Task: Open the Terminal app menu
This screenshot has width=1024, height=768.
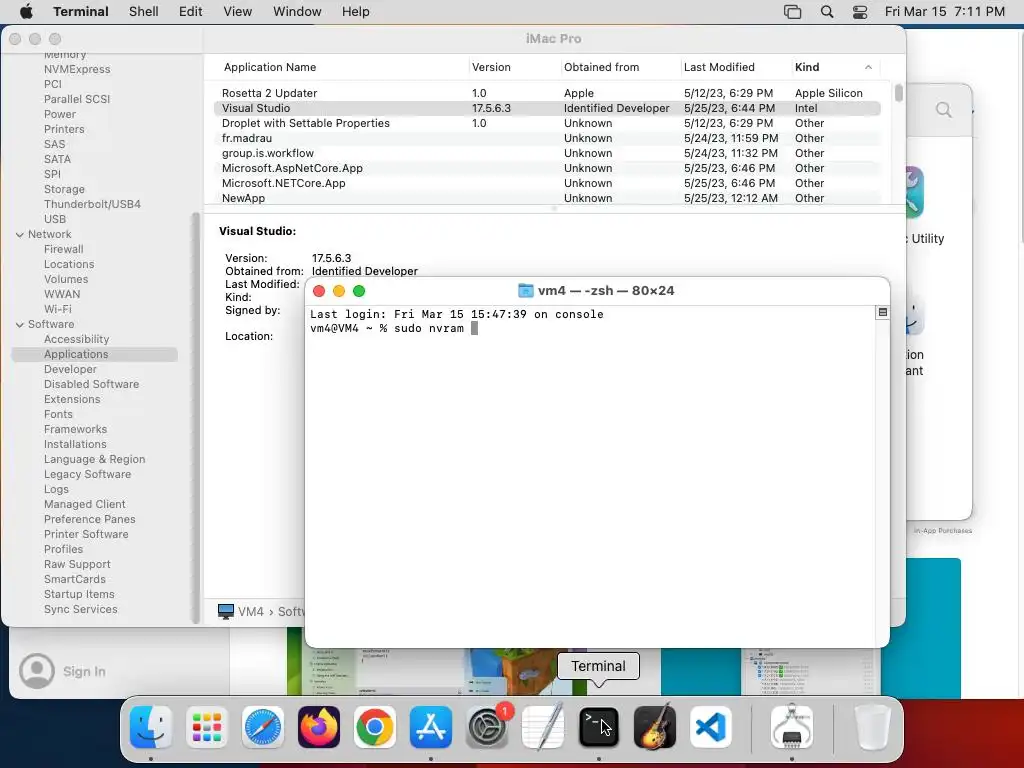Action: pos(81,12)
